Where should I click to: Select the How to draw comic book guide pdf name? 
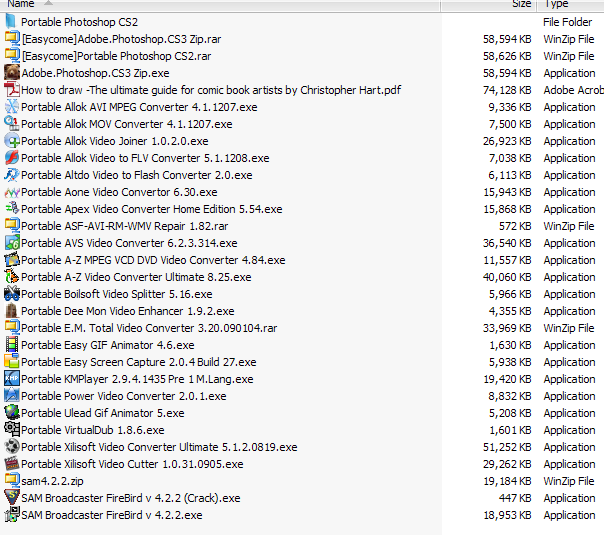point(211,90)
